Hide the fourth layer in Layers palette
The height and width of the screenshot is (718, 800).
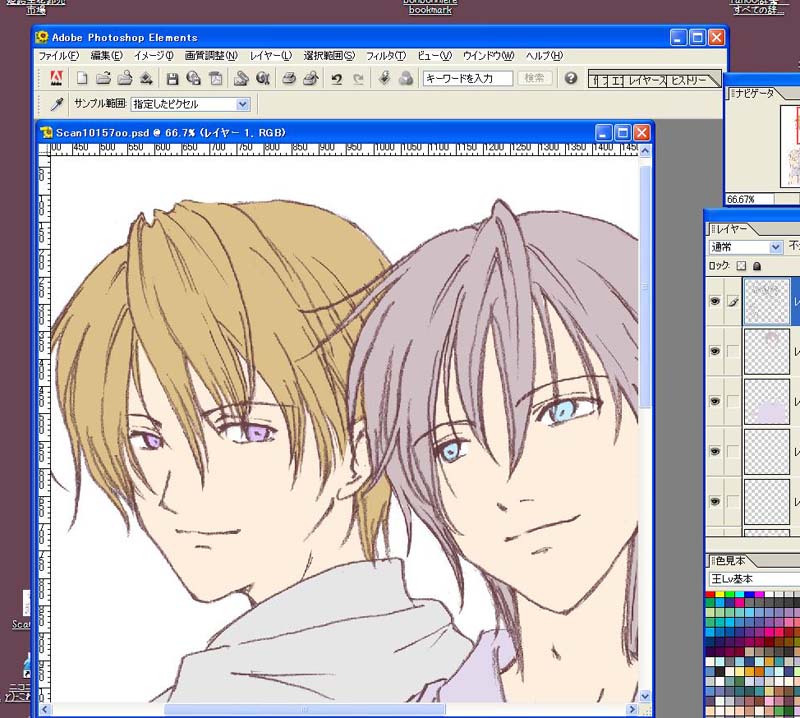click(715, 451)
